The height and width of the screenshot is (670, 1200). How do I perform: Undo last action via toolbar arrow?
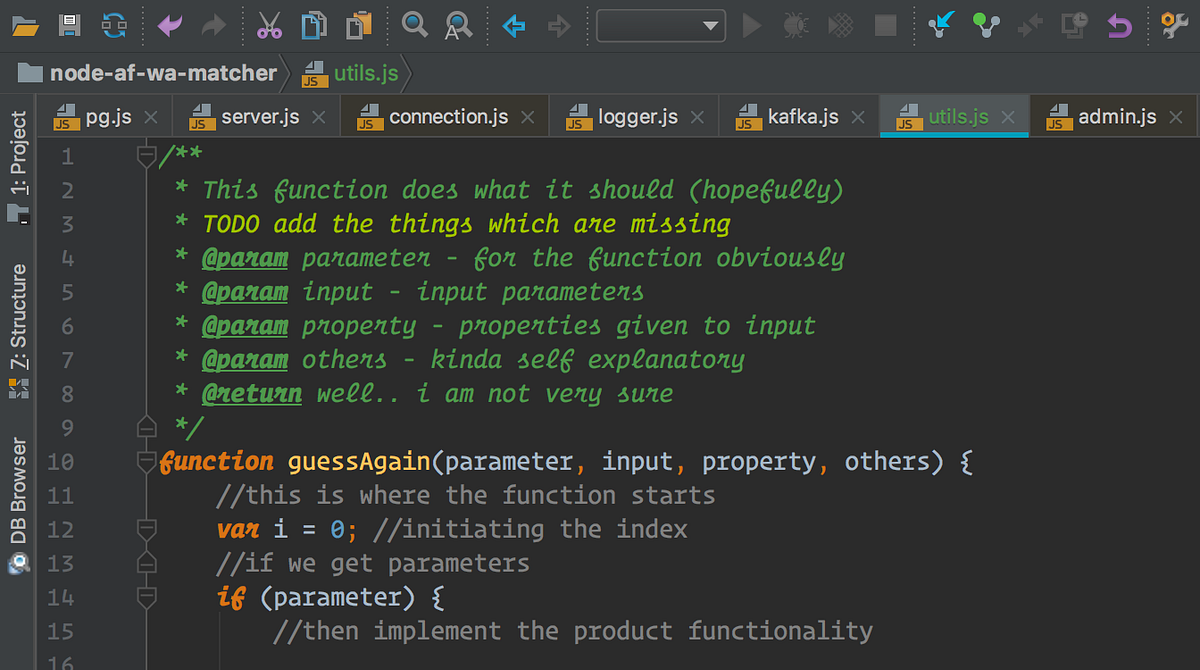coord(166,25)
